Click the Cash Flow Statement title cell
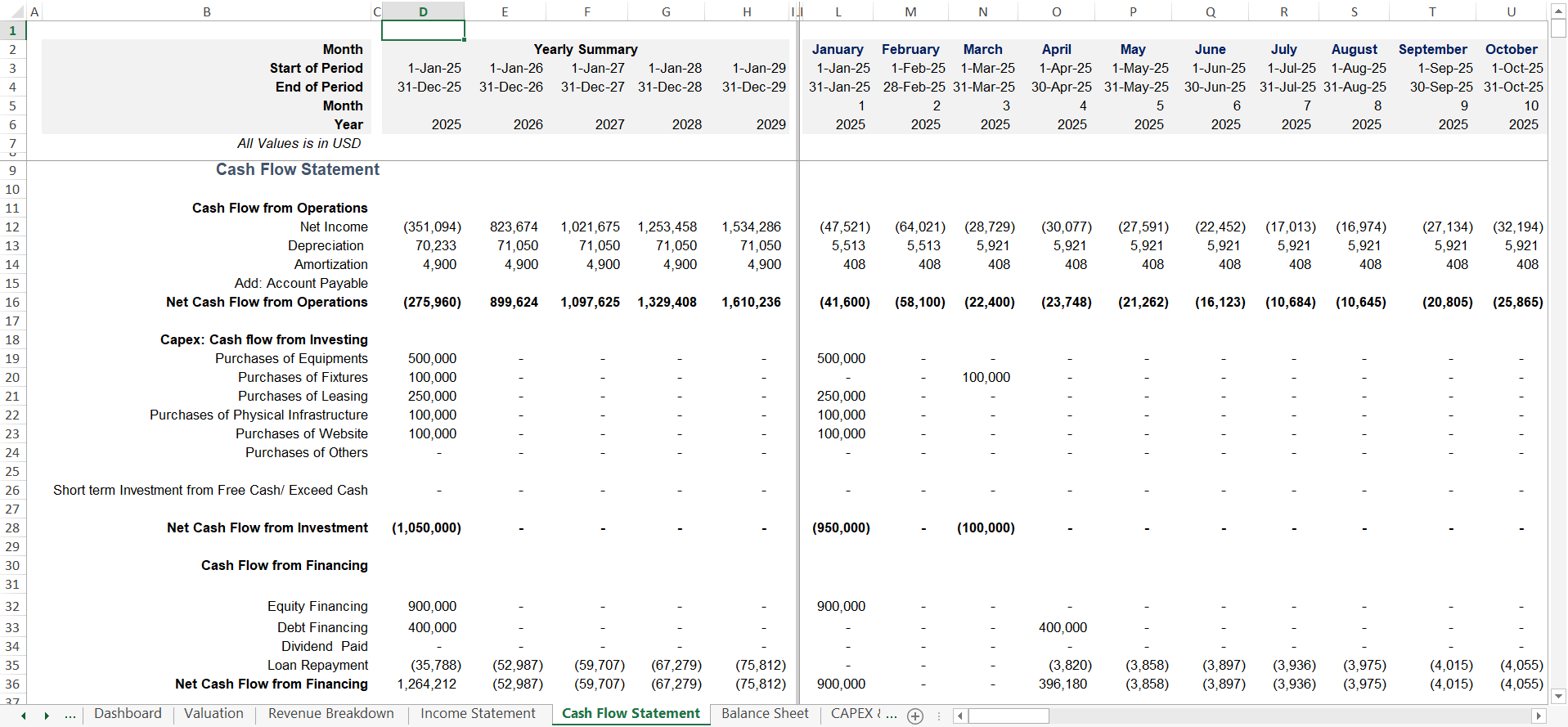This screenshot has height=727, width=1568. 297,169
